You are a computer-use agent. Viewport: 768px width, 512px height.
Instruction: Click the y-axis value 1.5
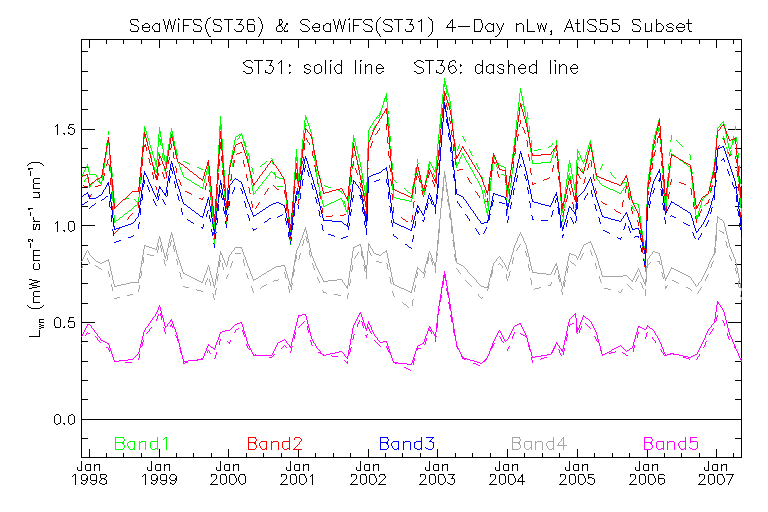click(65, 129)
